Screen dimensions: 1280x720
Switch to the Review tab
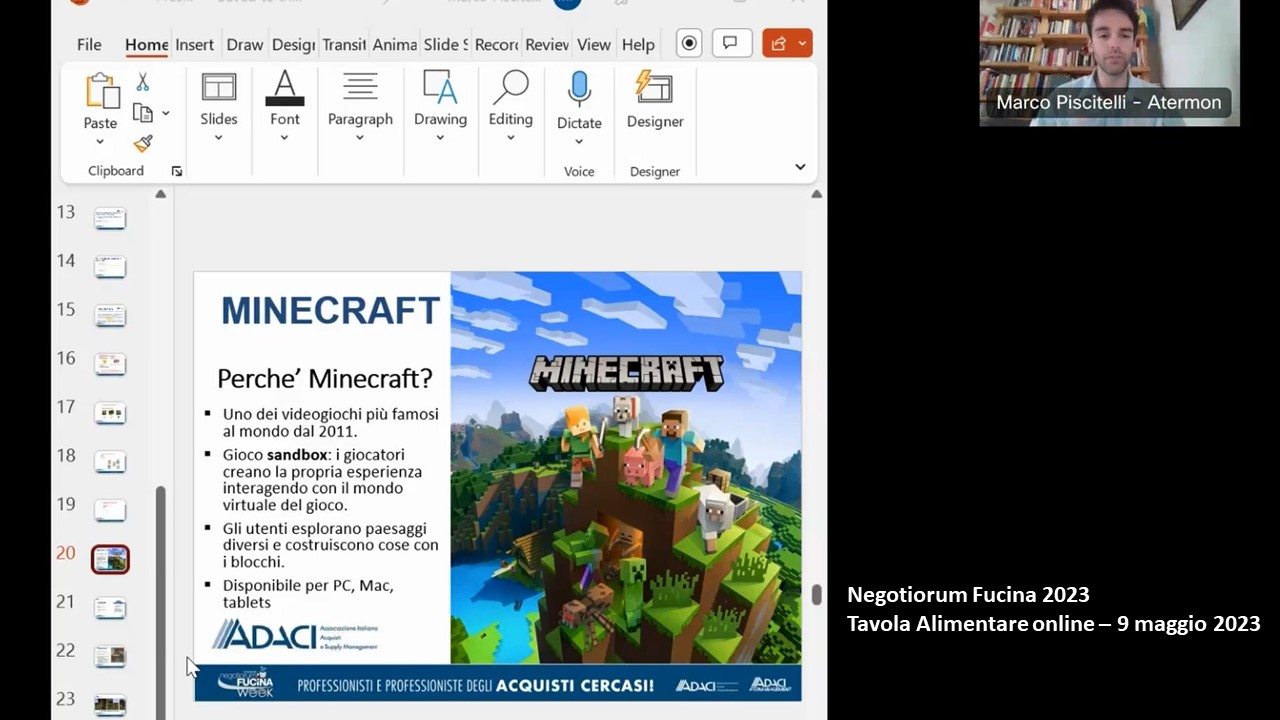[547, 44]
